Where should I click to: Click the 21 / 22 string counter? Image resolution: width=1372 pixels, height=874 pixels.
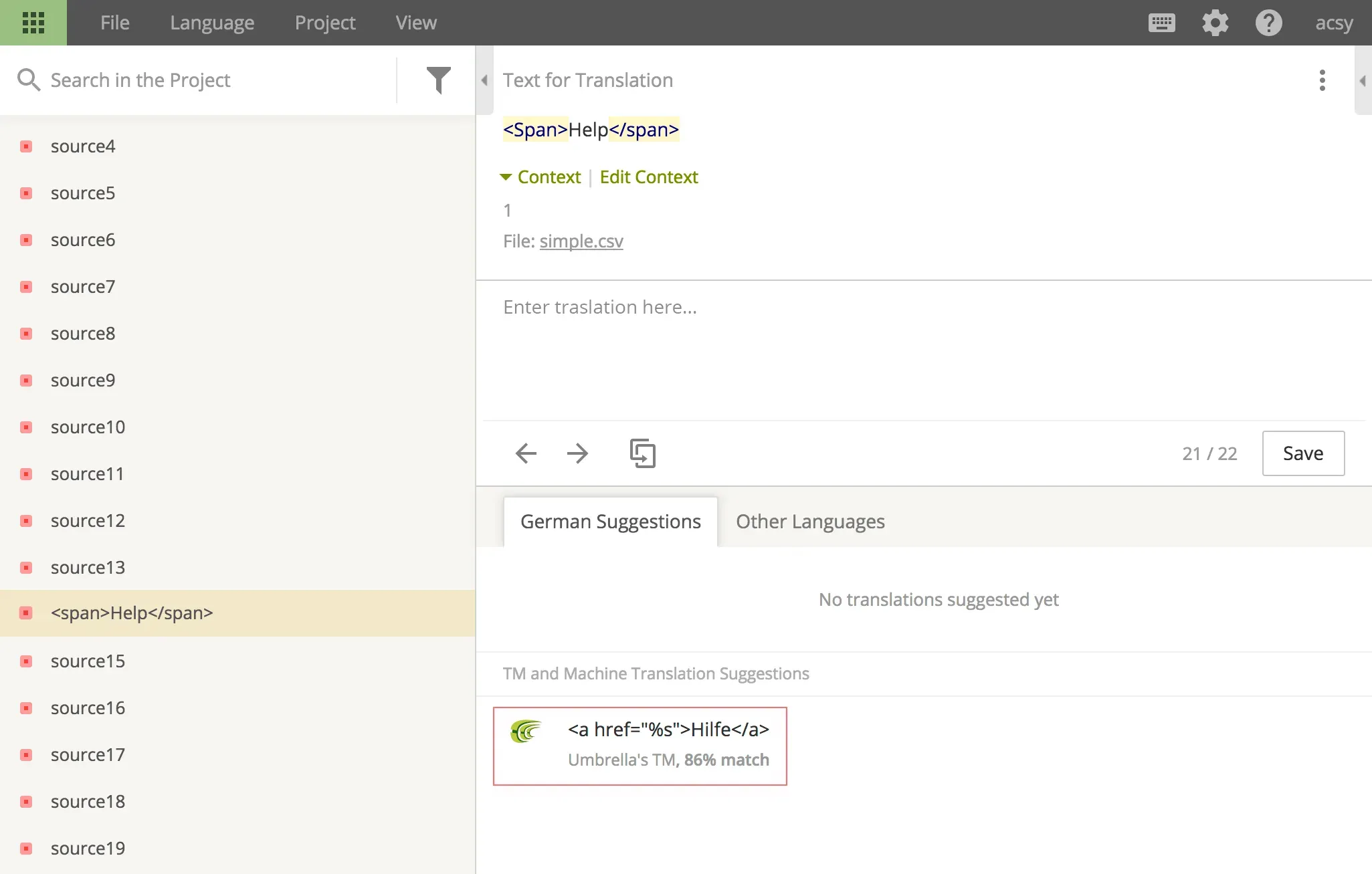(x=1209, y=453)
